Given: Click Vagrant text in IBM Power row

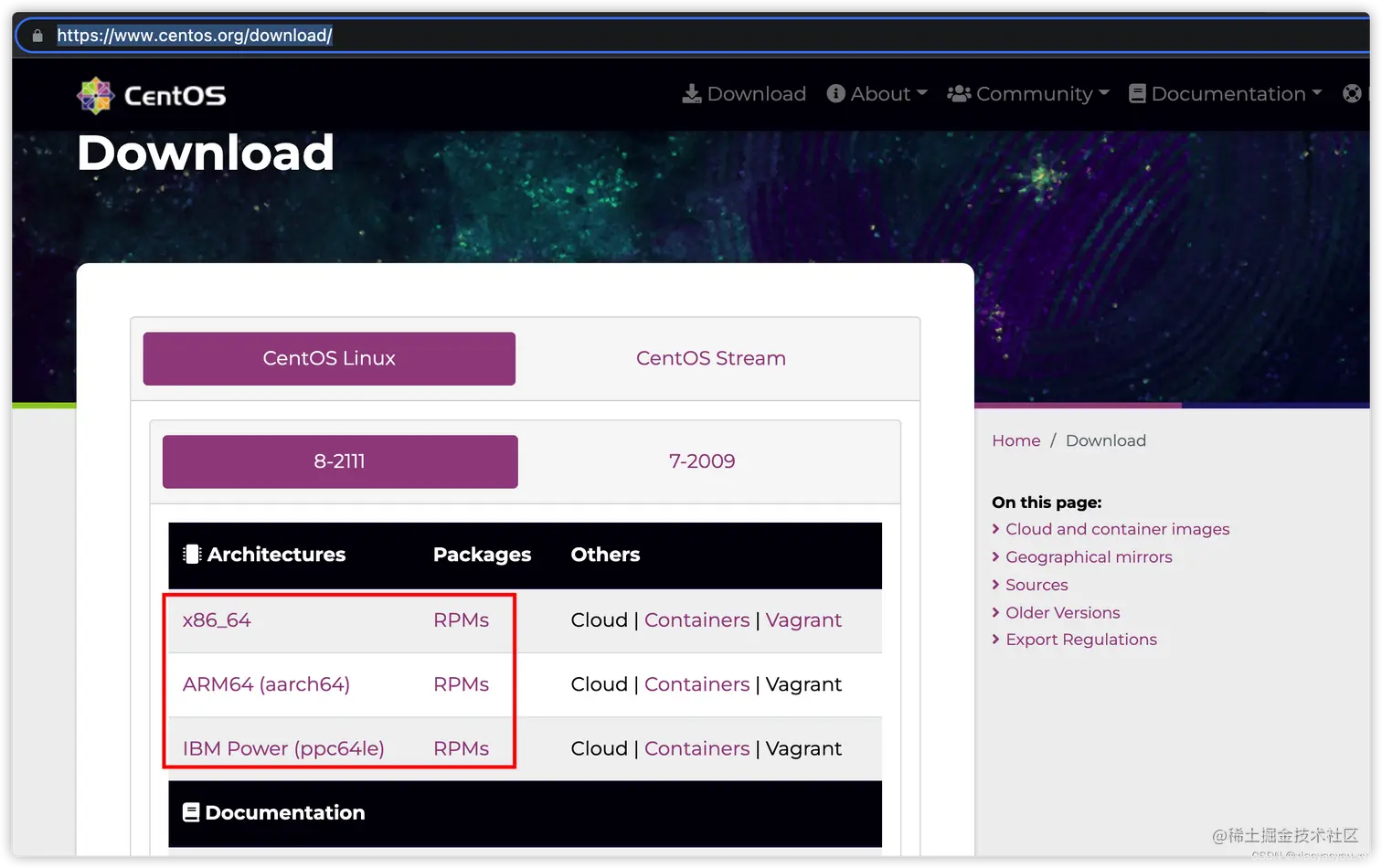Looking at the screenshot, I should click(803, 748).
